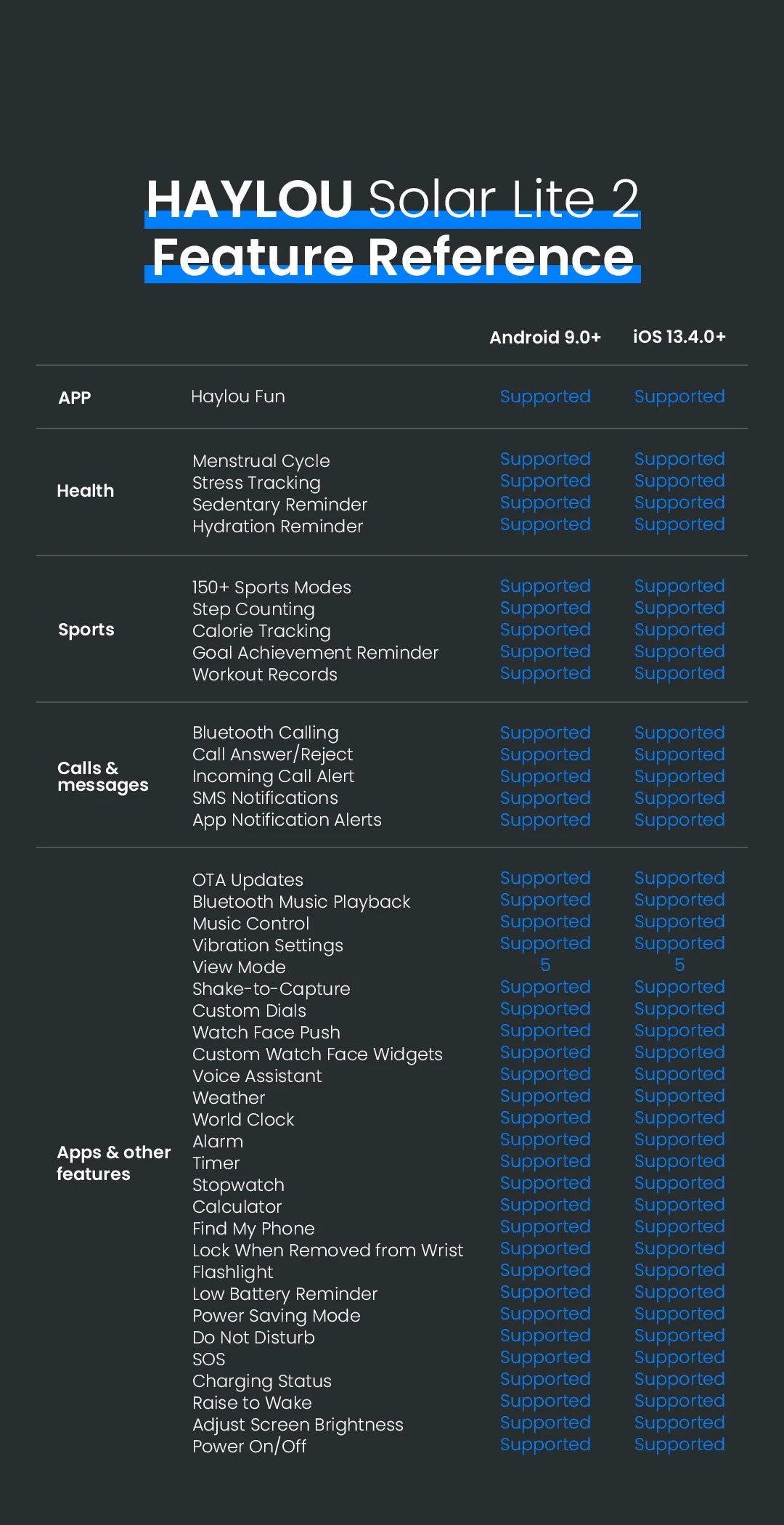
Task: Click the iOS View Mode value 5
Action: coord(679,965)
